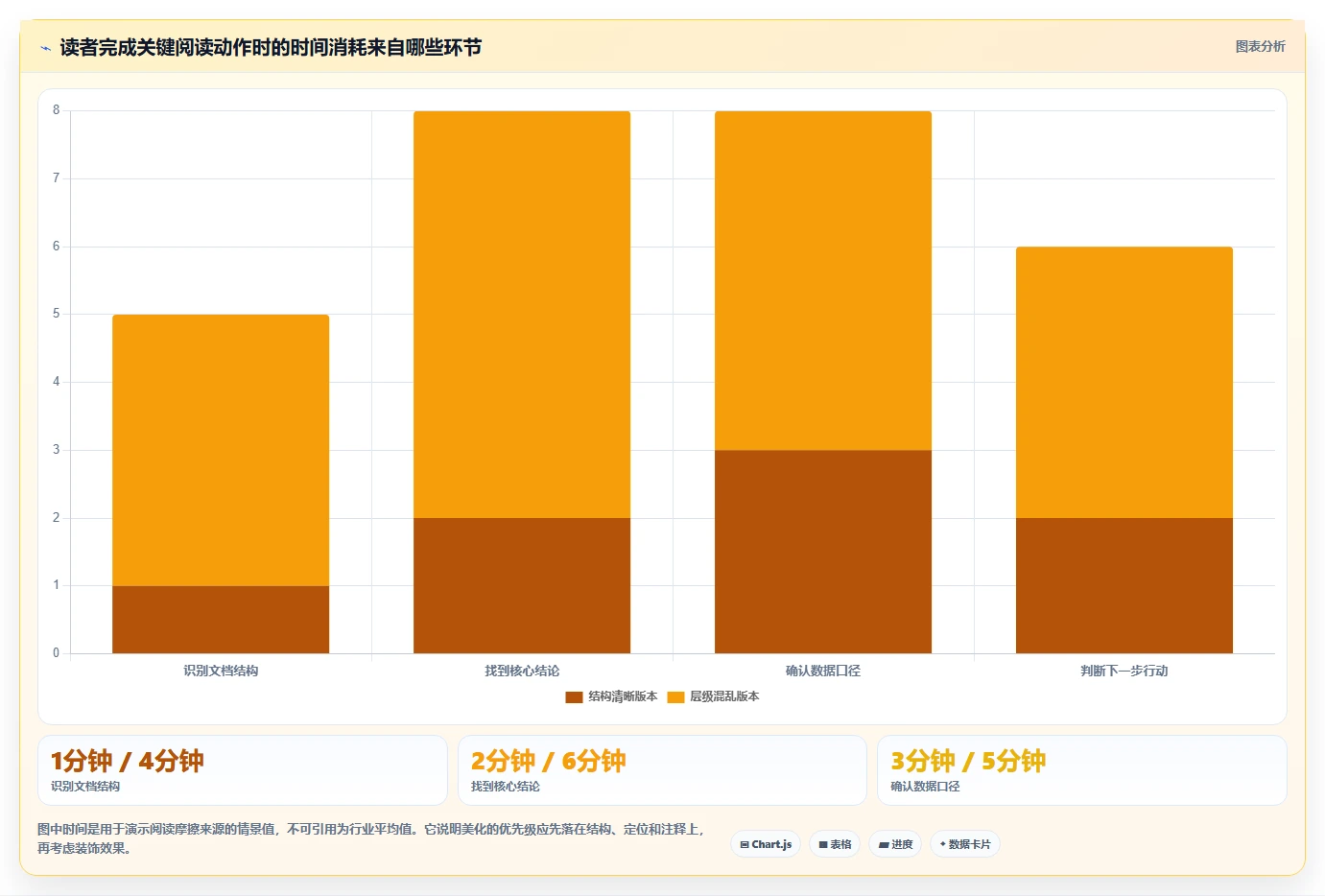The width and height of the screenshot is (1325, 896).
Task: Click the 找到核心结论 caption in the second card
Action: tap(506, 787)
